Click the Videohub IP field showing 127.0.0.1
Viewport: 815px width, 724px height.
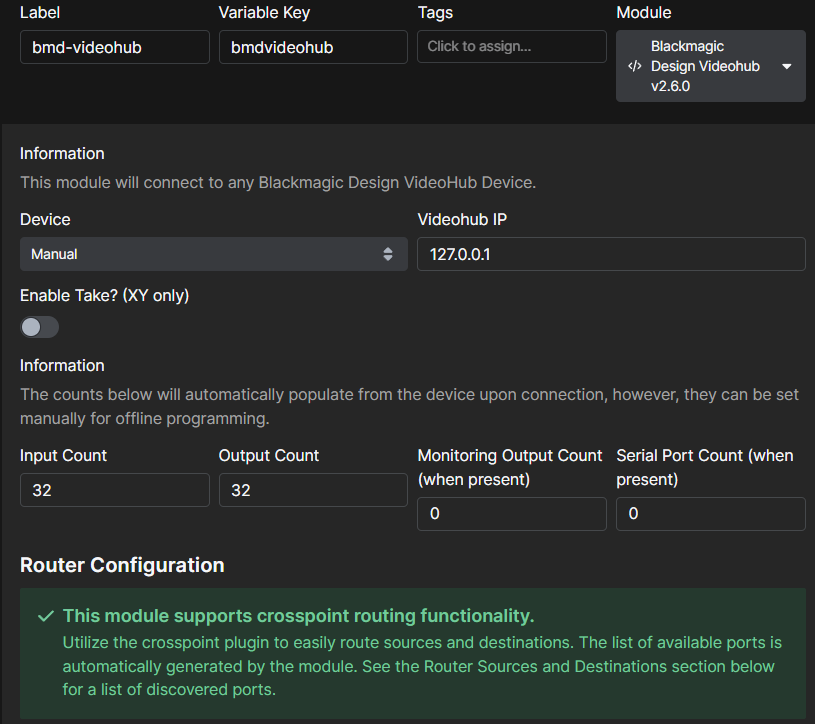[x=611, y=254]
